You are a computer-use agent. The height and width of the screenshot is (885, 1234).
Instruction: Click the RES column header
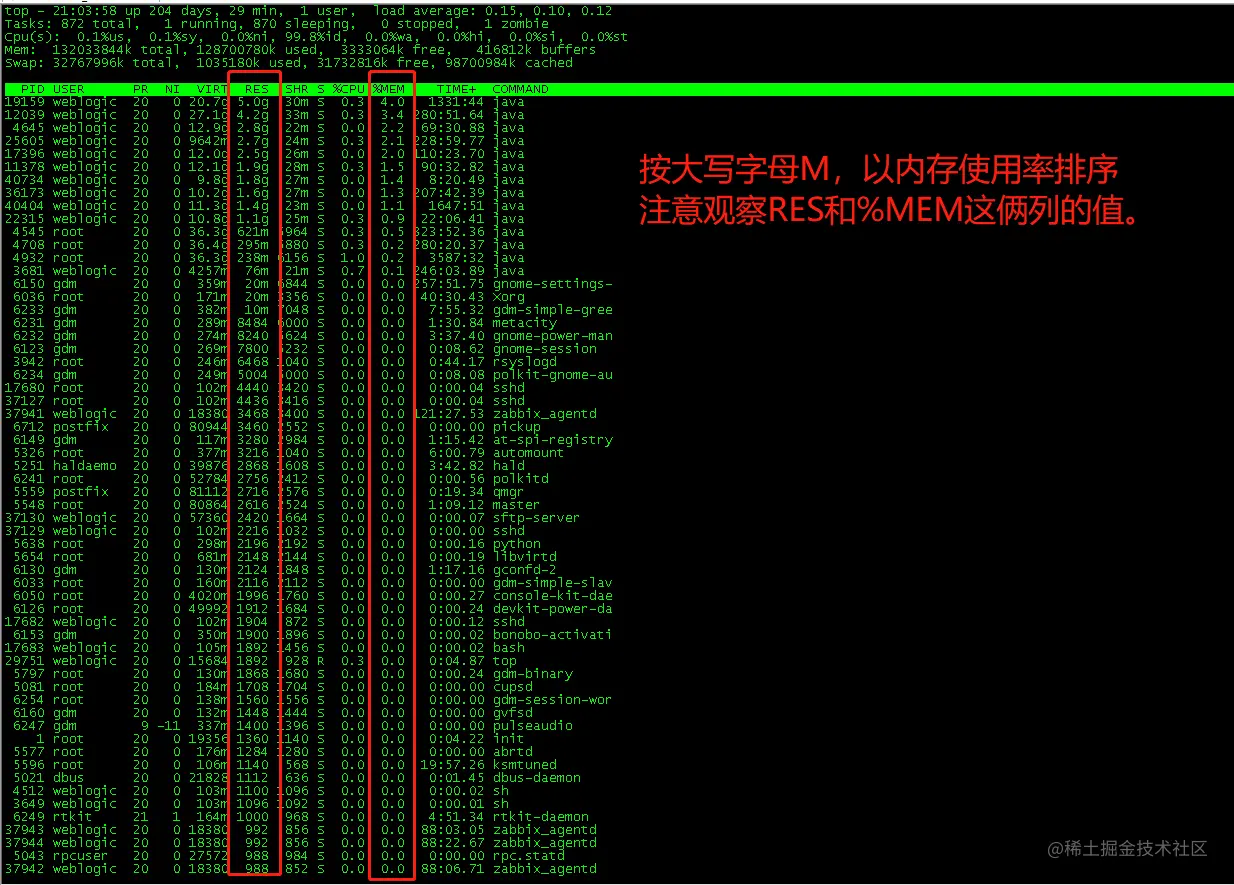click(x=256, y=88)
